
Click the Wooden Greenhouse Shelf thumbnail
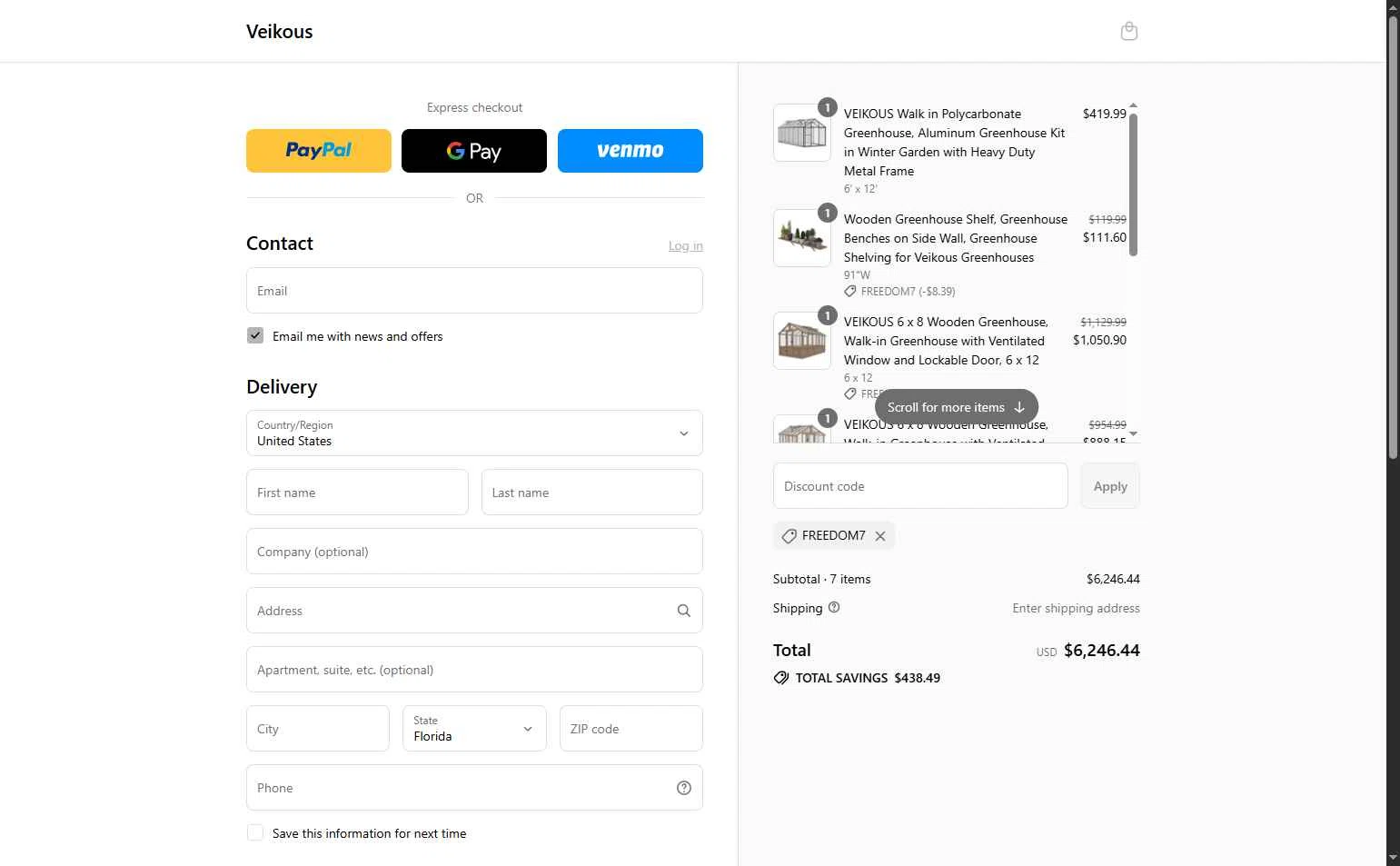802,238
